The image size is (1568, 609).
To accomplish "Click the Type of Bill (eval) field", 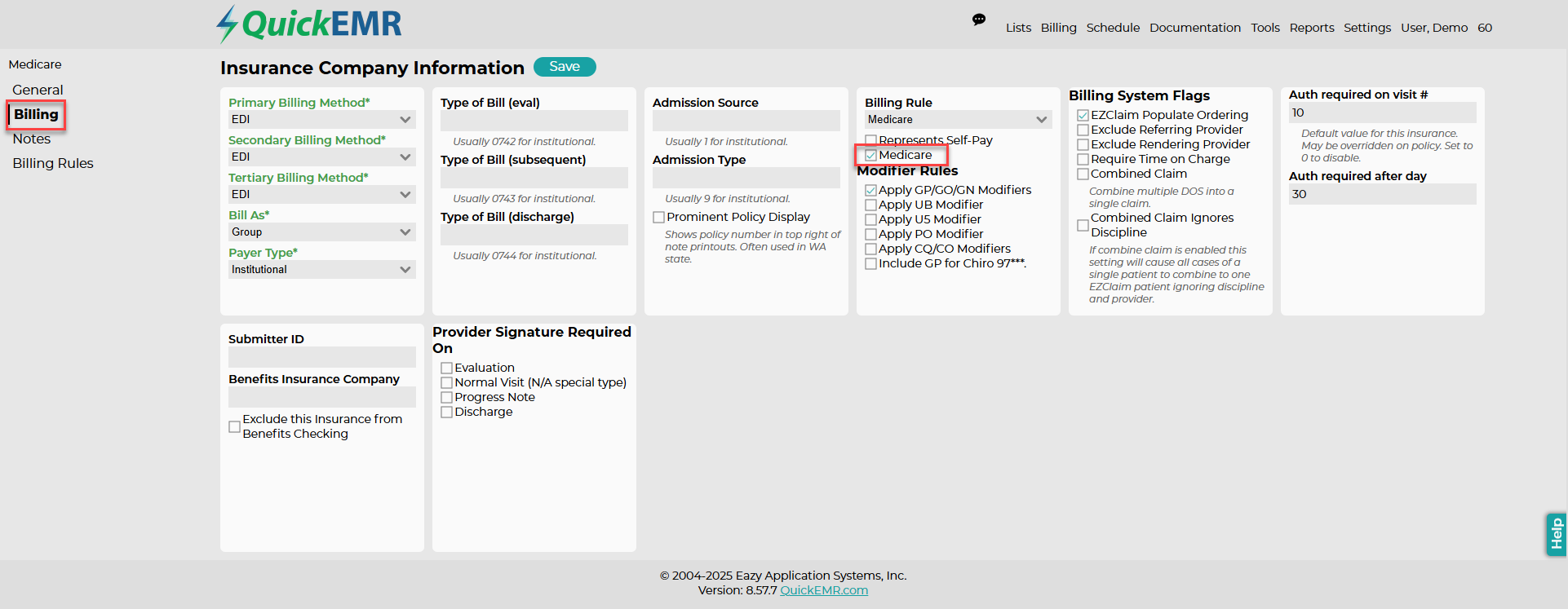I will [534, 121].
